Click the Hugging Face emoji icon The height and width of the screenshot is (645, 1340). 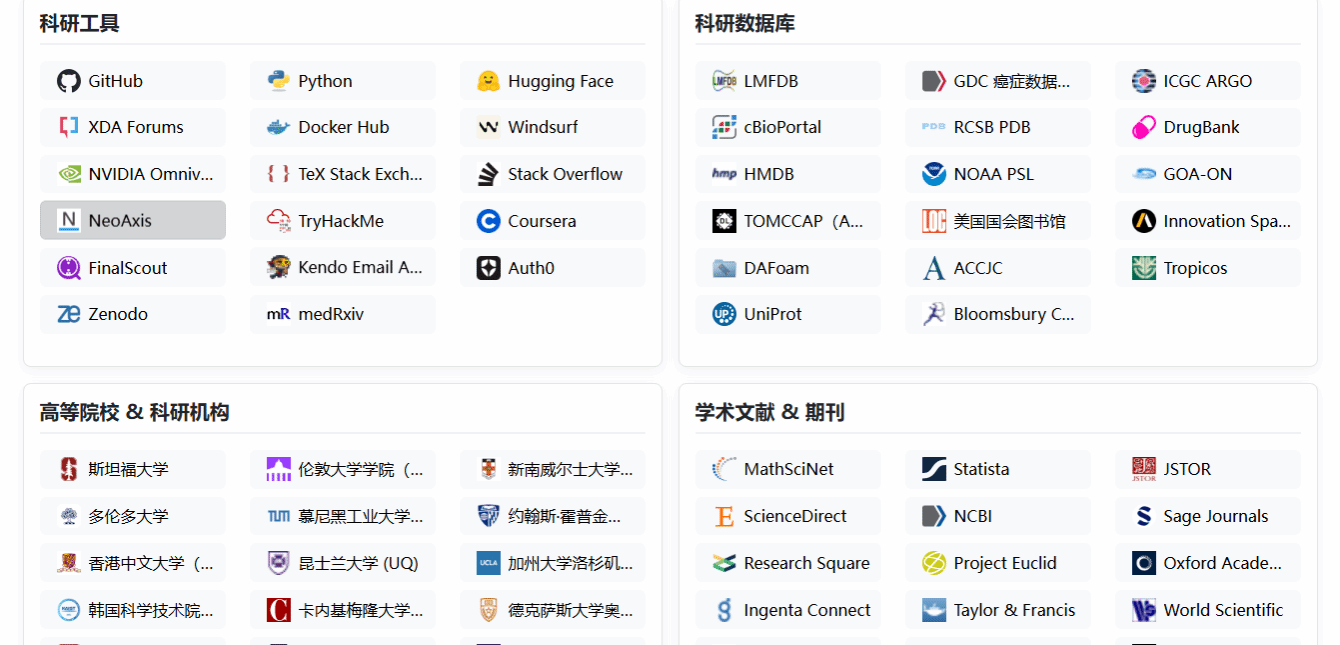click(488, 81)
